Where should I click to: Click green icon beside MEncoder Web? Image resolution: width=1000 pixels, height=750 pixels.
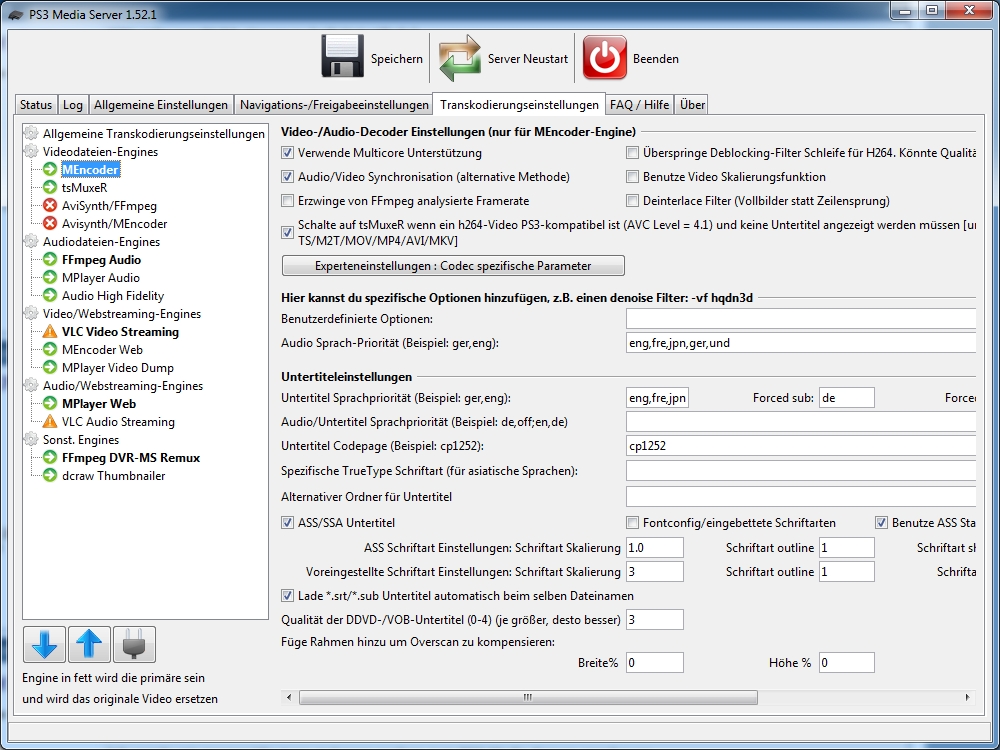(x=50, y=349)
